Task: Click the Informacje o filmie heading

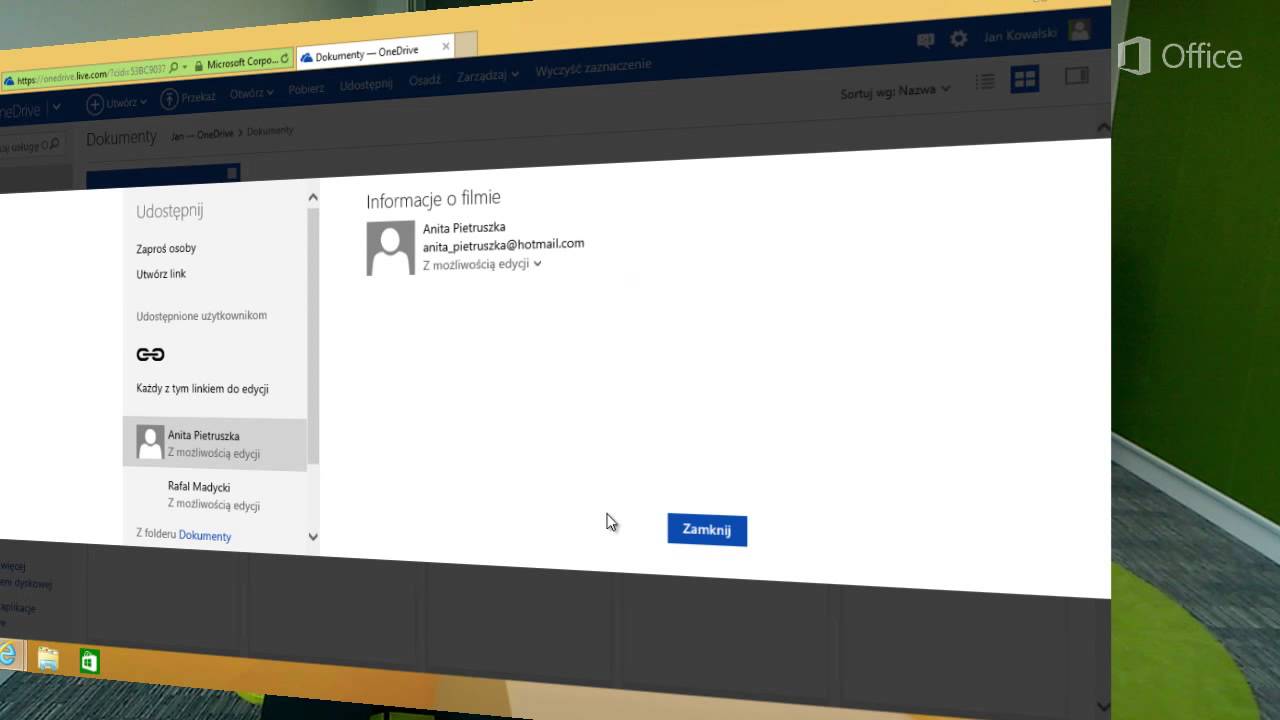Action: click(x=433, y=200)
